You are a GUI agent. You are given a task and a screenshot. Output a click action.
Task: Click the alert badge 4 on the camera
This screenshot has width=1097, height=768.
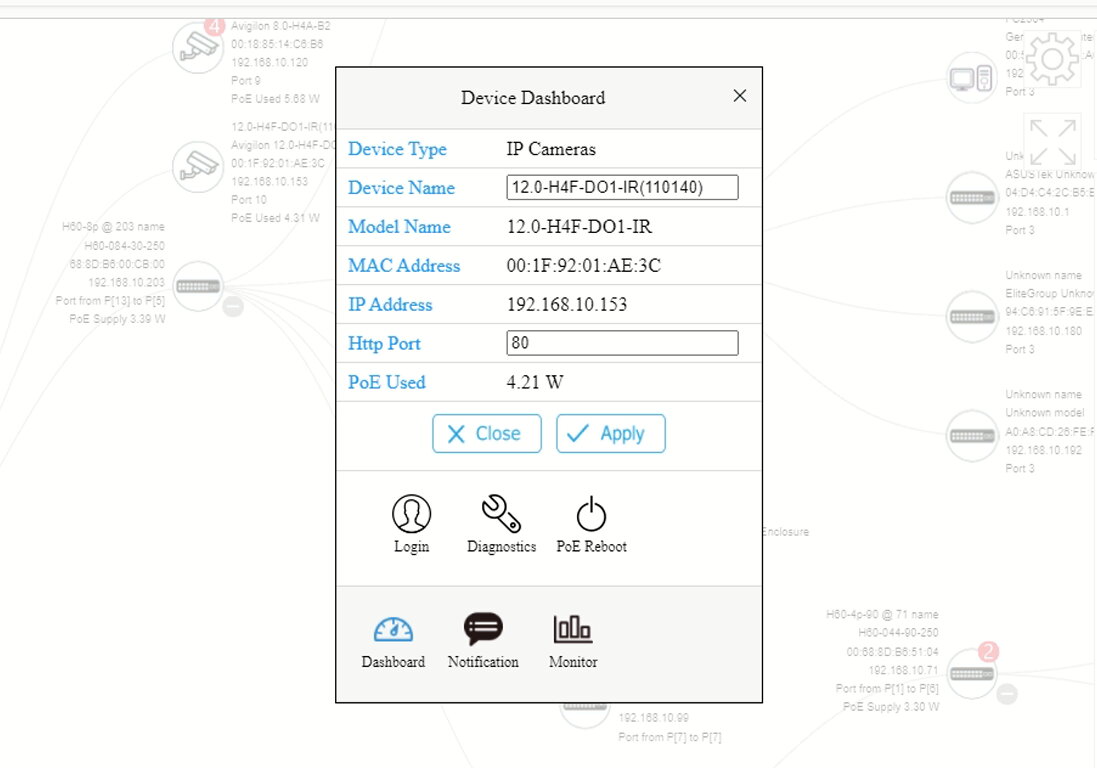(x=214, y=27)
